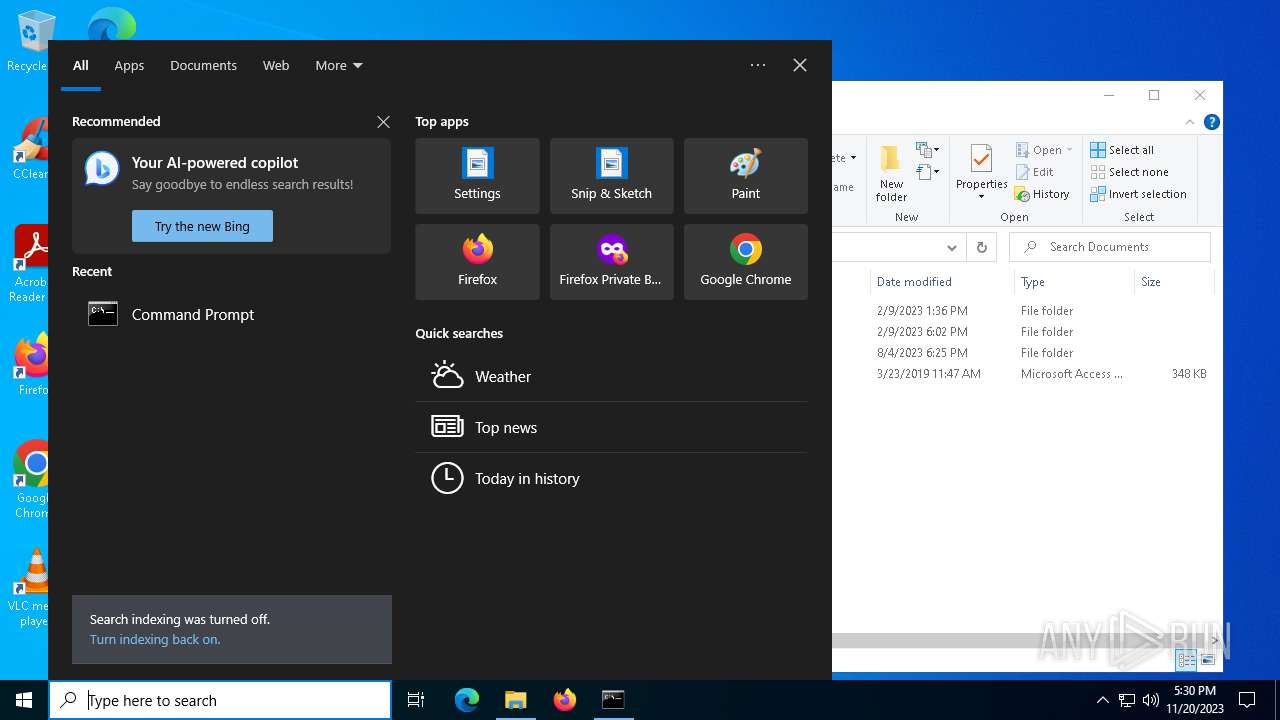Click Turn indexing back on link
The image size is (1280, 720).
pyautogui.click(x=155, y=639)
